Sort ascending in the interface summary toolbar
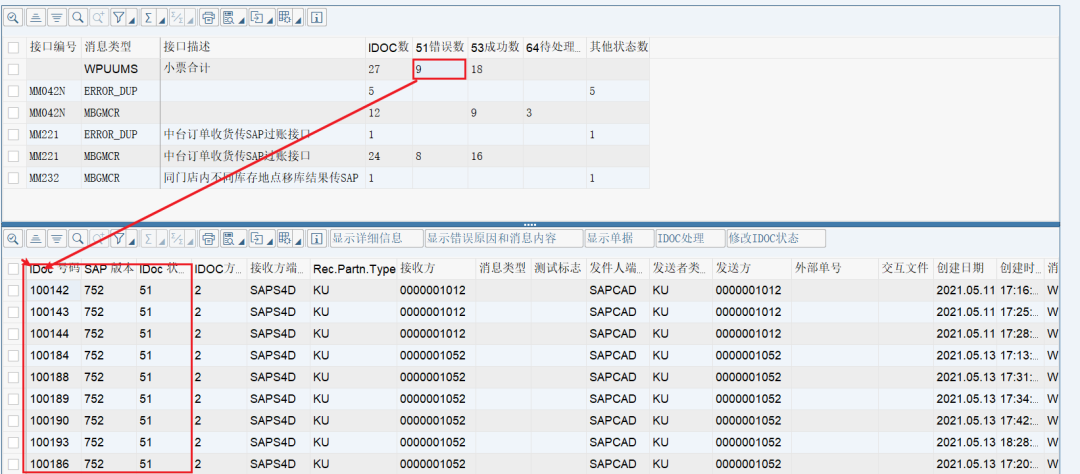The height and width of the screenshot is (474, 1080). click(36, 17)
